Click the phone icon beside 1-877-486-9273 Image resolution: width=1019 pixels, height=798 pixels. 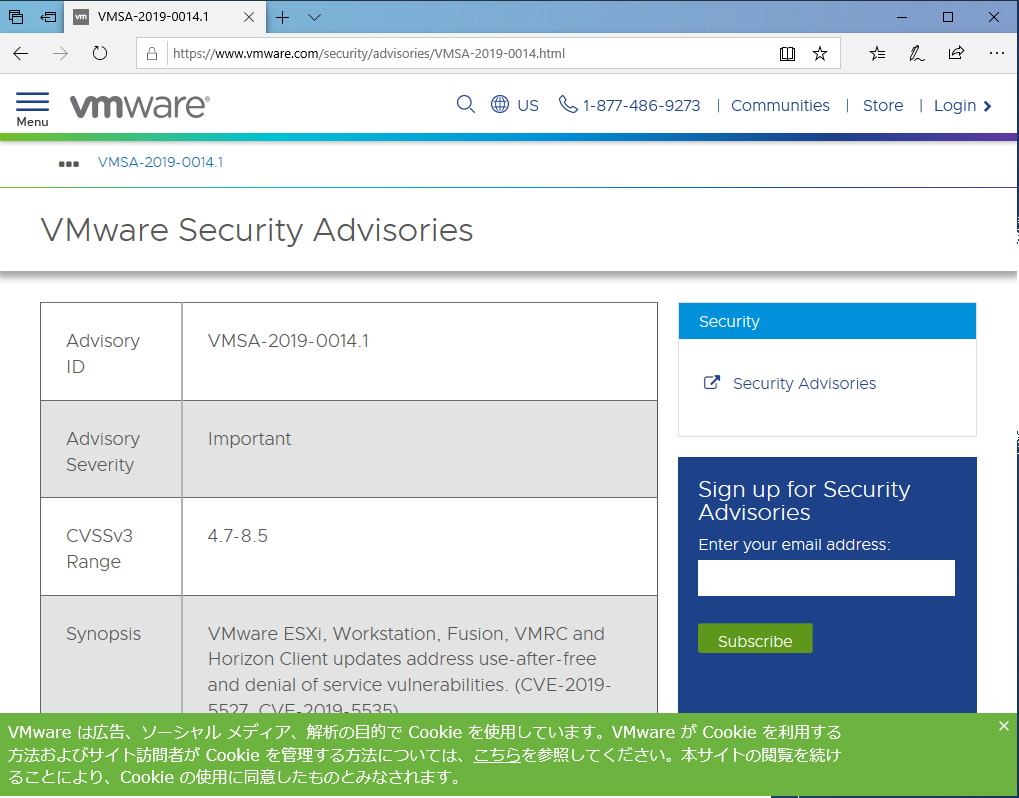pos(568,104)
